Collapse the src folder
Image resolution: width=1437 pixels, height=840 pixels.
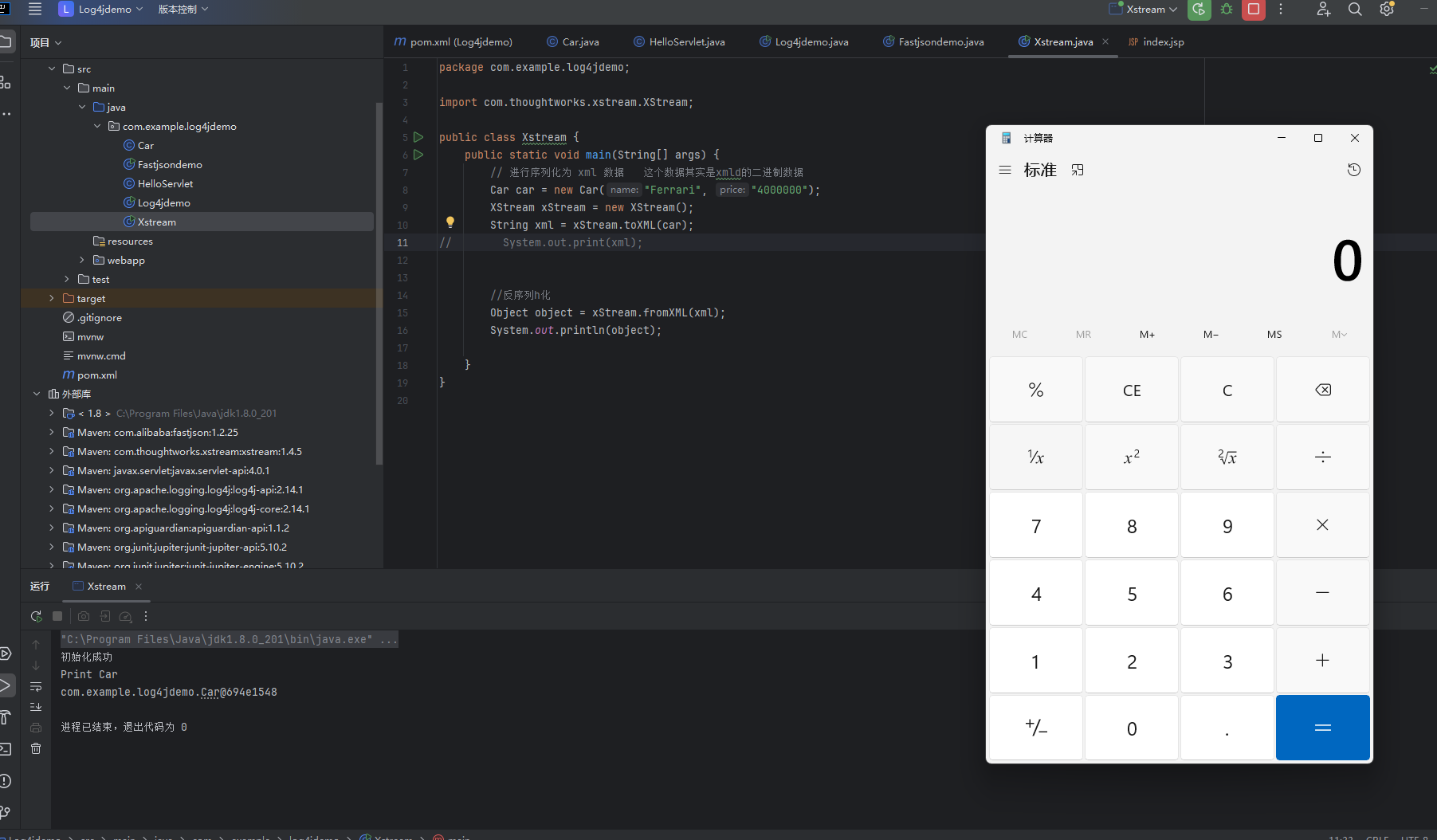(52, 69)
